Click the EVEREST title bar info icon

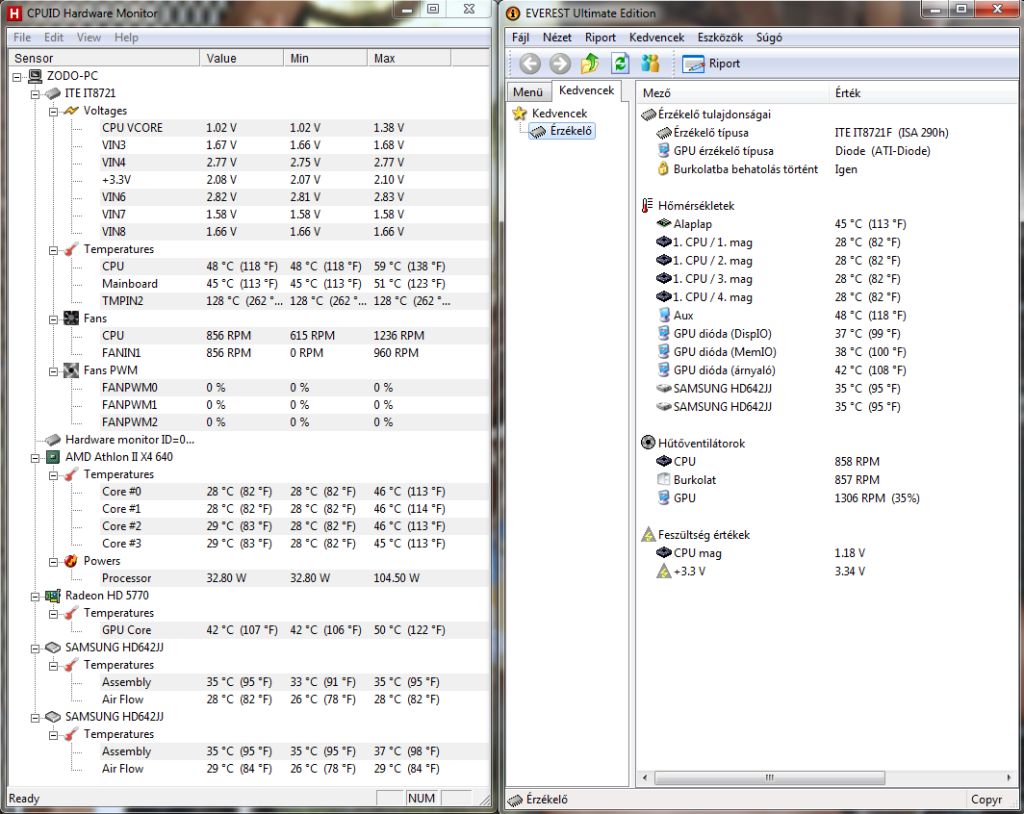point(514,13)
